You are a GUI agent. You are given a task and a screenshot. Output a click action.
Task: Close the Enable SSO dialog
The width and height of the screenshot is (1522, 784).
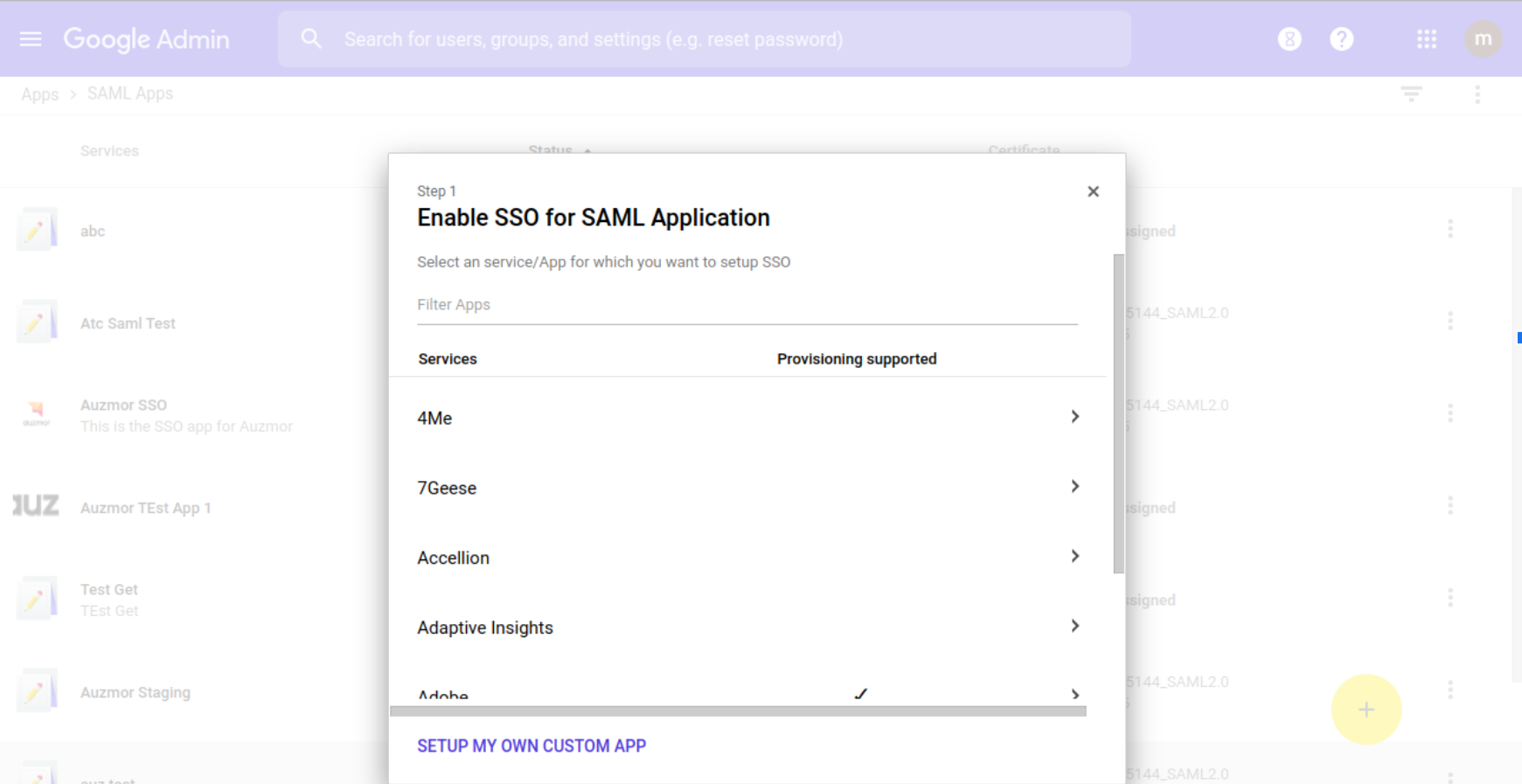(x=1093, y=191)
